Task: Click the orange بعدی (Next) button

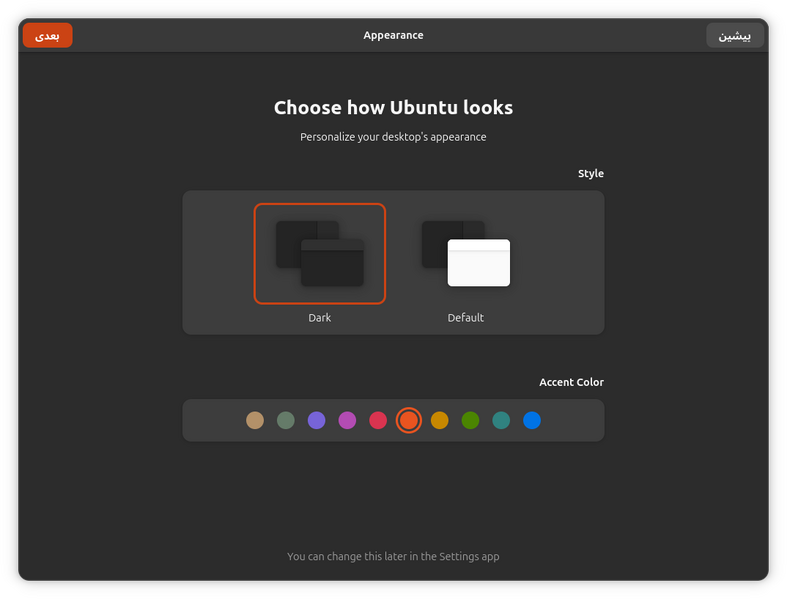Action: pyautogui.click(x=48, y=36)
